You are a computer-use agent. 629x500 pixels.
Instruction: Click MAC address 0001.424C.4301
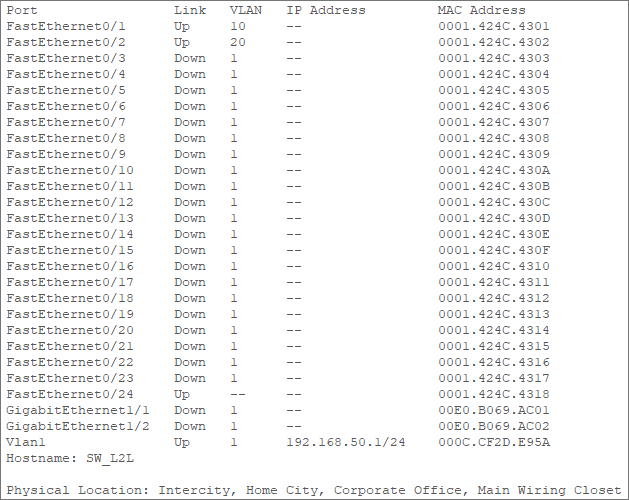(x=493, y=26)
